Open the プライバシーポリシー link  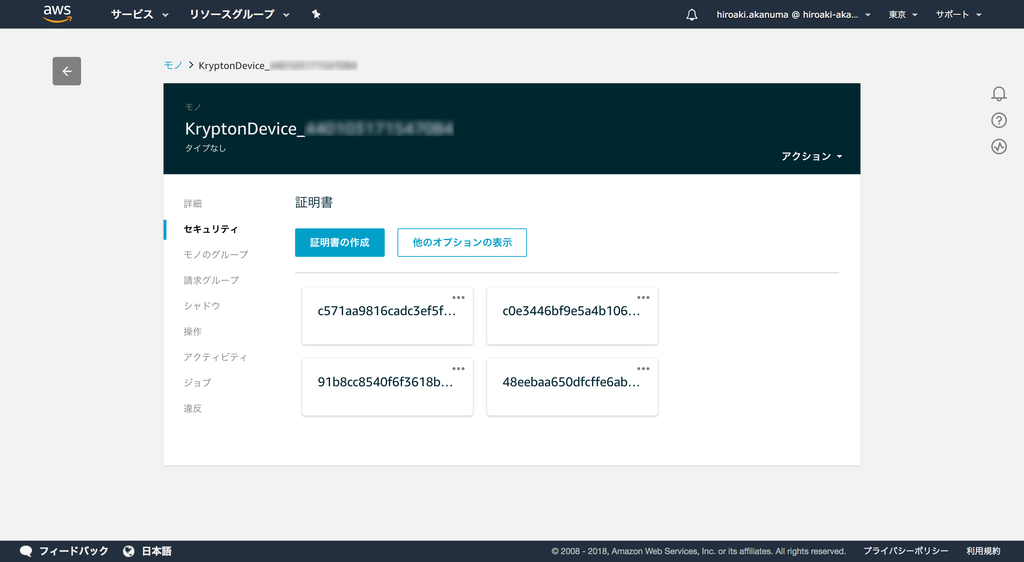906,552
